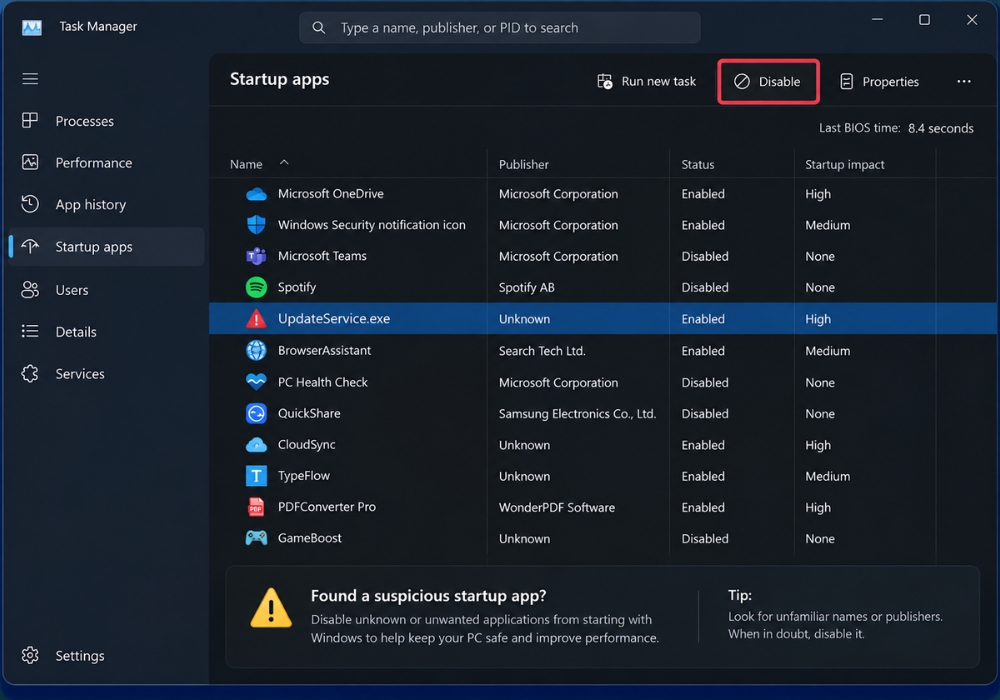This screenshot has height=700, width=1000.
Task: Click the UpdateService.exe warning triangle icon
Action: (256, 318)
